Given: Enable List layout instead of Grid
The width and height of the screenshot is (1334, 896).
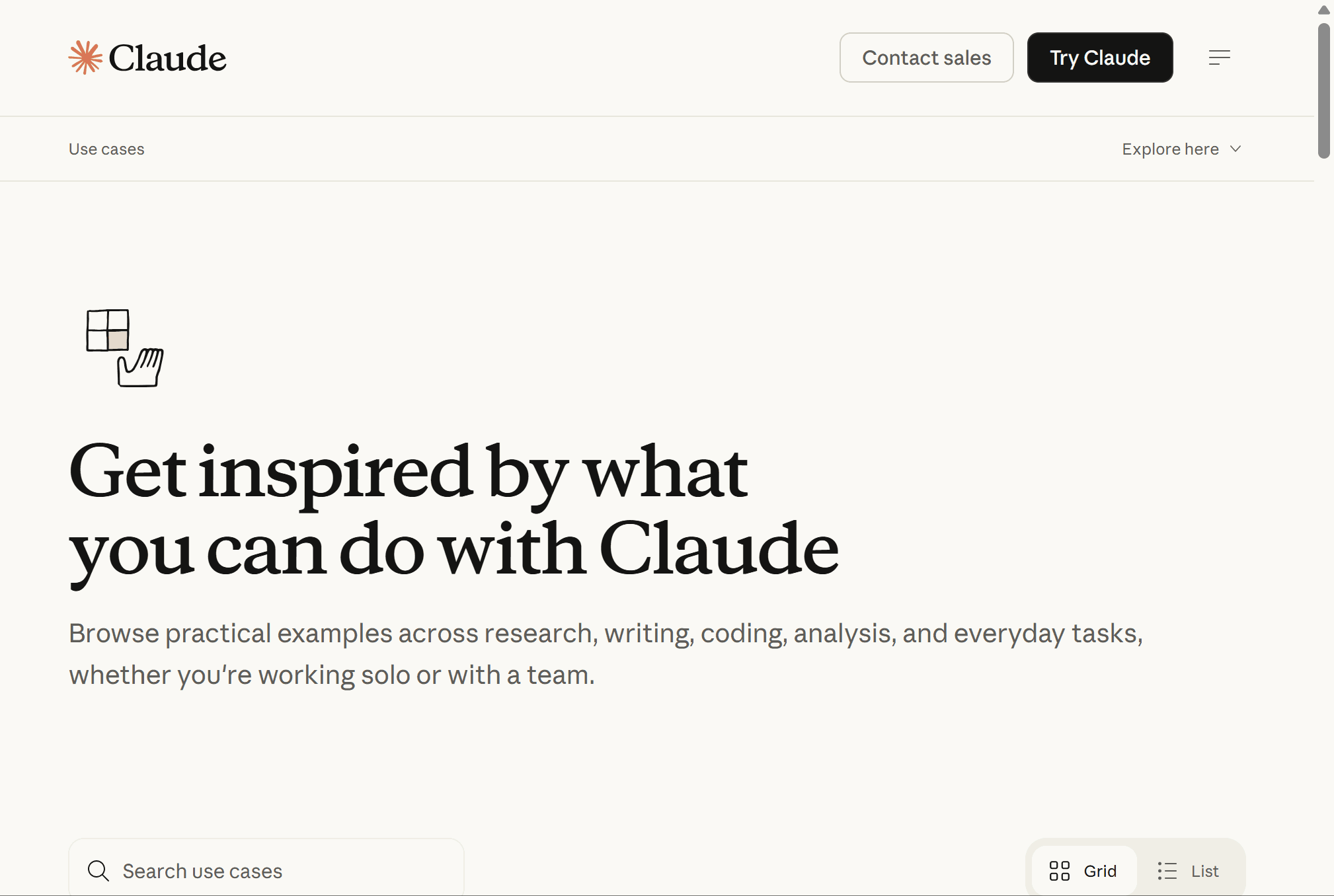Looking at the screenshot, I should (1189, 870).
